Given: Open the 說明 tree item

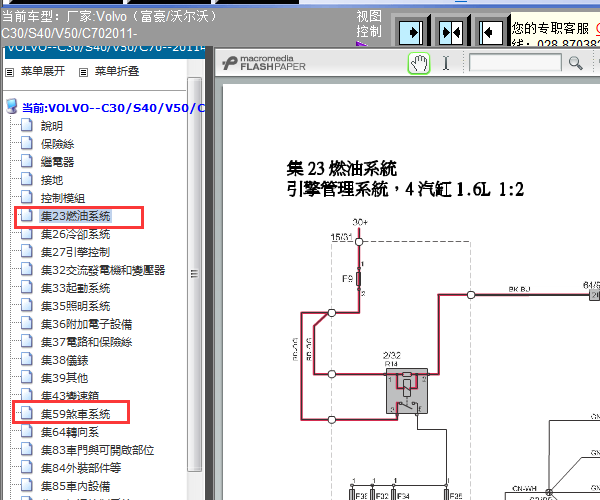Looking at the screenshot, I should (52, 126).
